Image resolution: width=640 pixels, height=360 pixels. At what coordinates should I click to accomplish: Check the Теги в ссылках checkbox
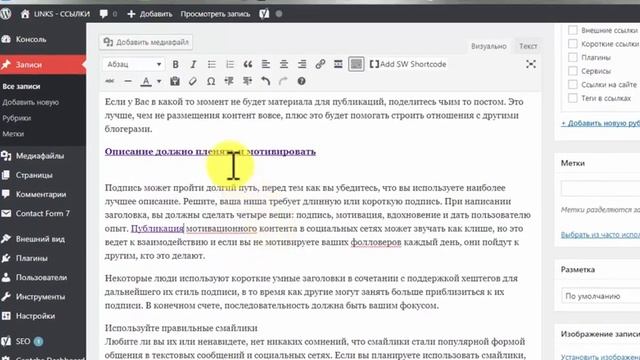(x=573, y=98)
